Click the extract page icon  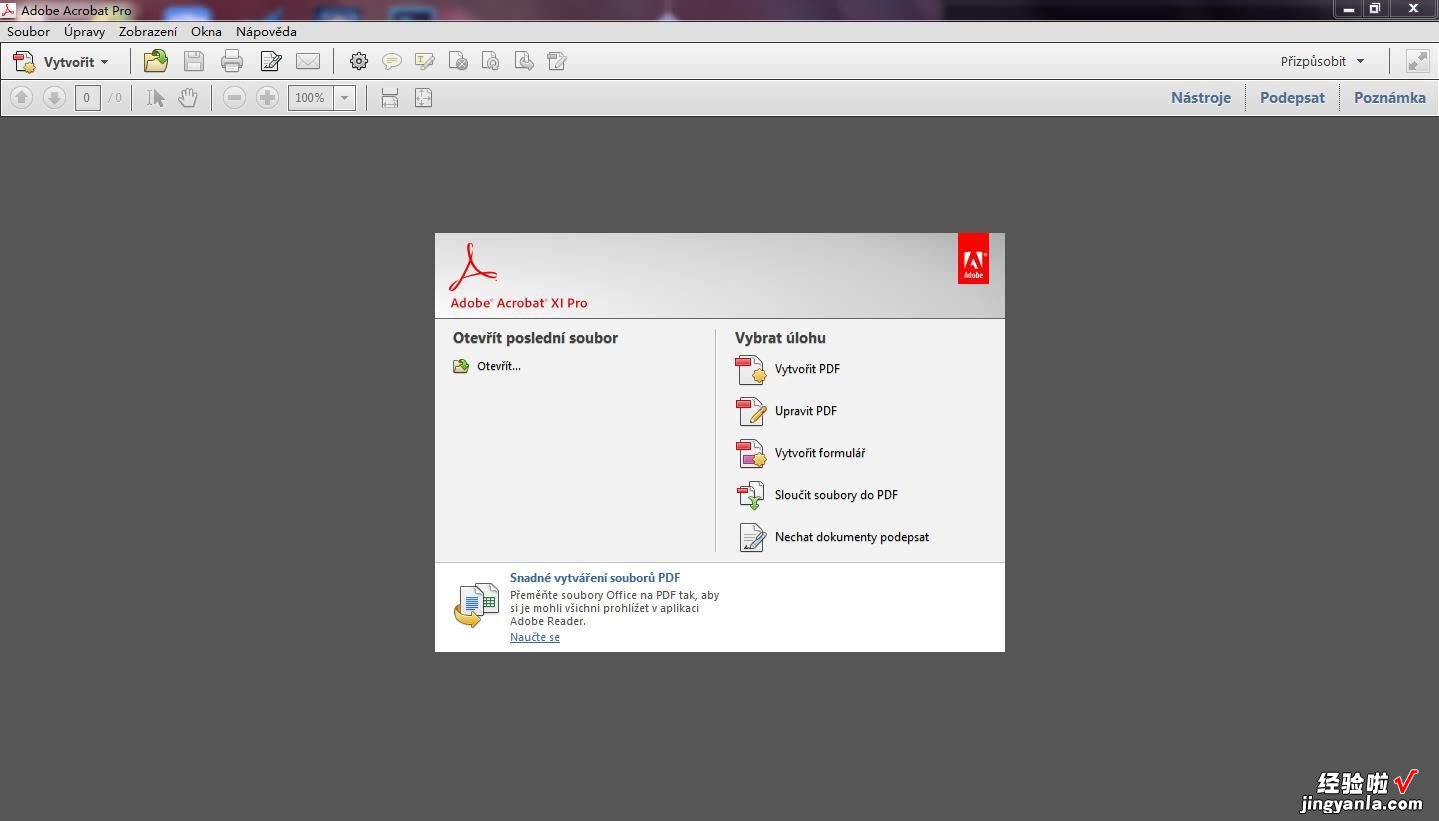click(x=524, y=62)
